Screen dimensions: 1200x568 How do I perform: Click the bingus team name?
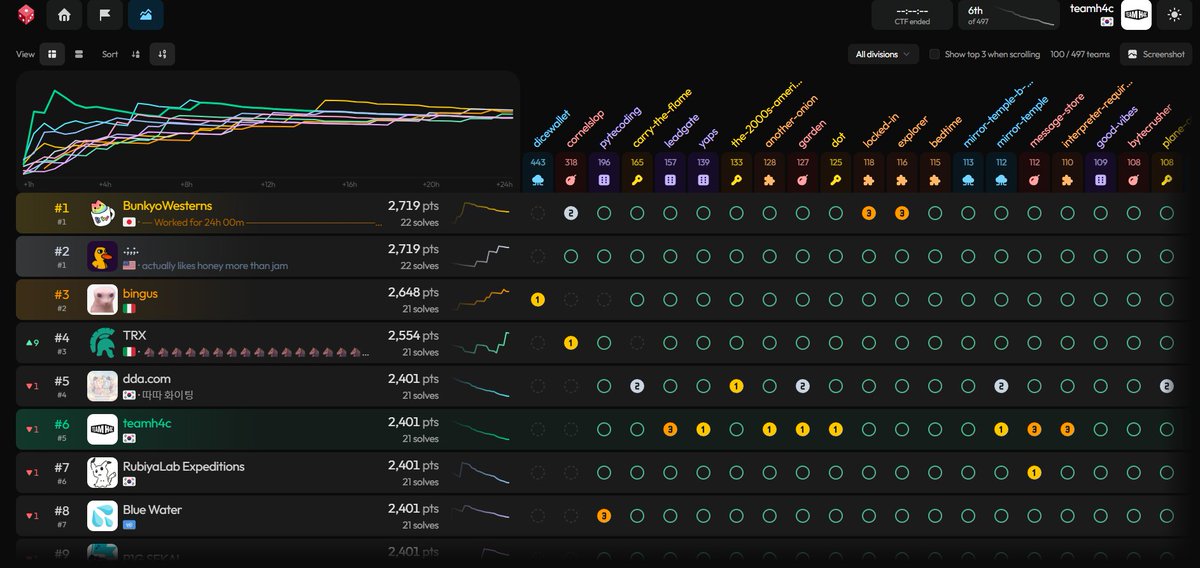coord(140,294)
